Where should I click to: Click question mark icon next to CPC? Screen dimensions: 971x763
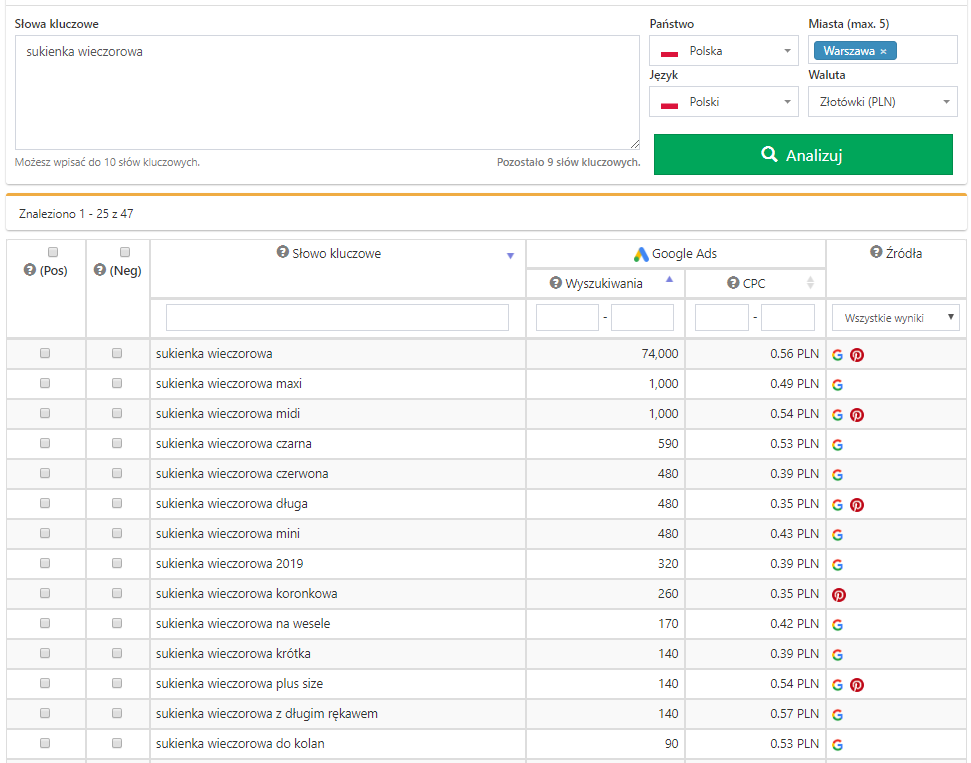click(x=733, y=283)
